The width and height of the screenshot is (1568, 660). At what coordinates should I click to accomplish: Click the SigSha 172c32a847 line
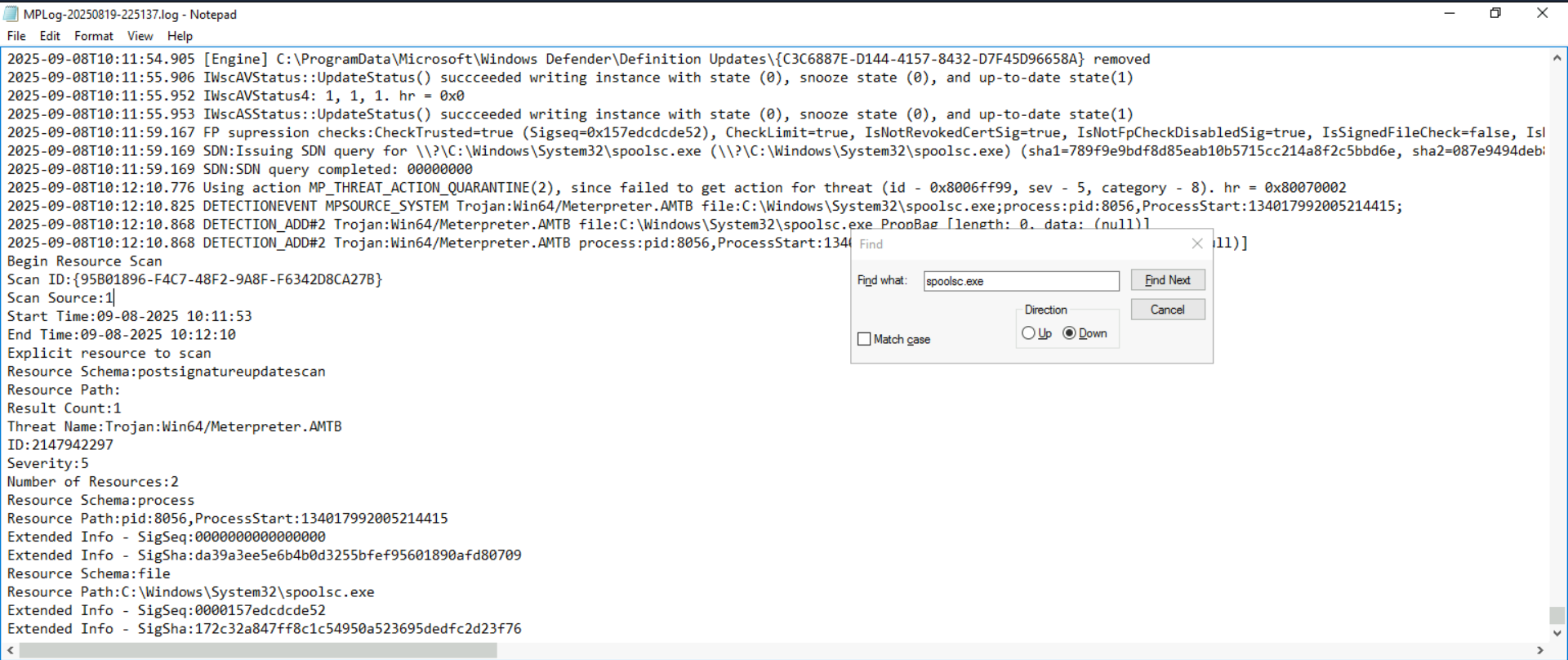[x=265, y=629]
